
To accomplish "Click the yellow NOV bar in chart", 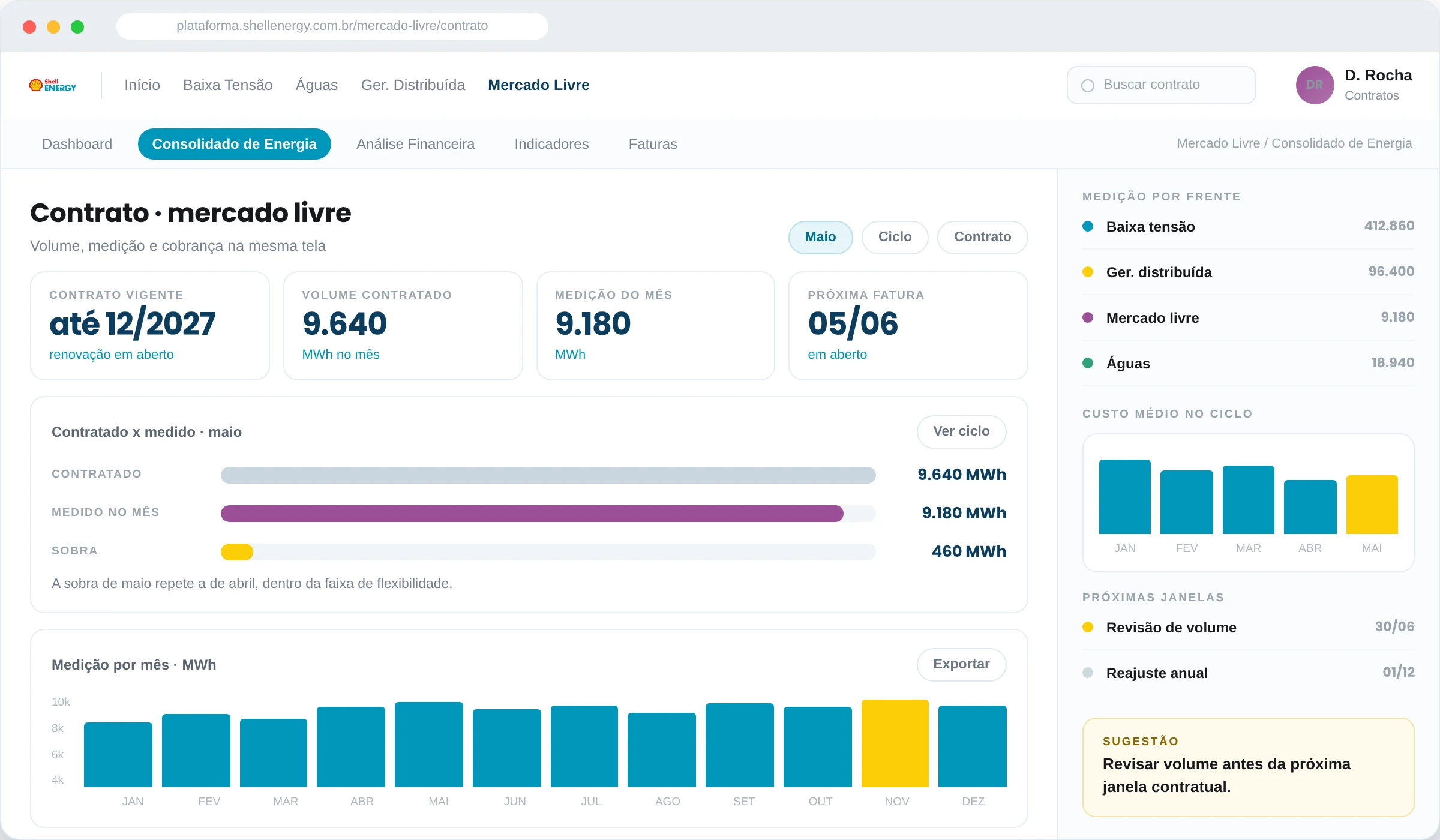I will tap(895, 743).
